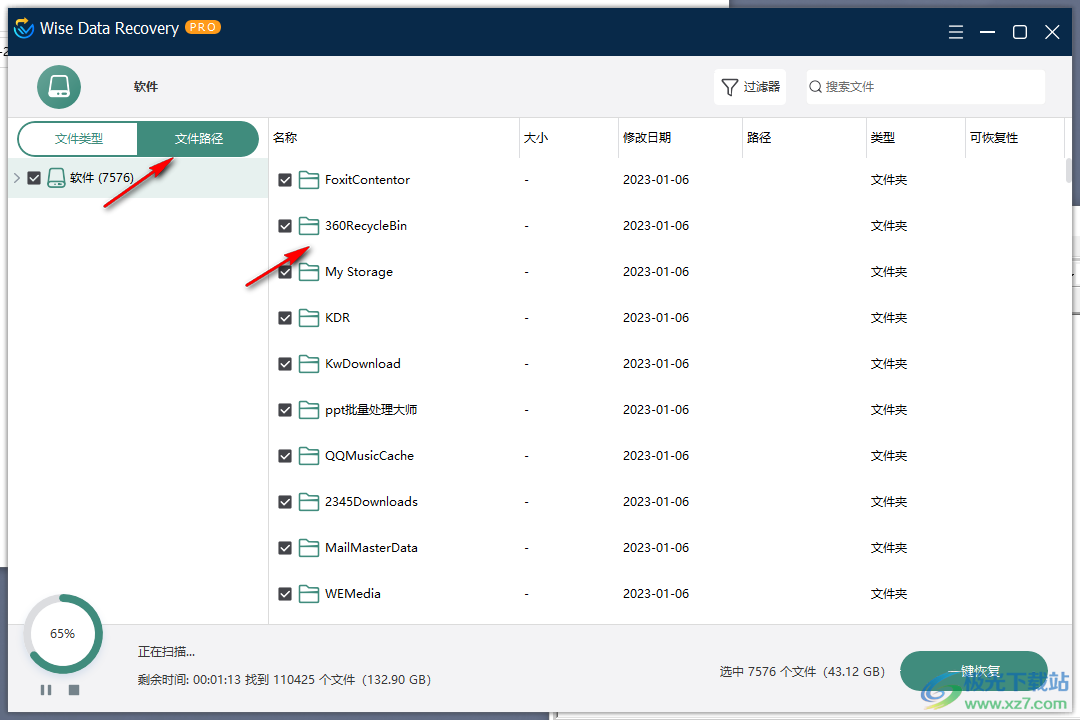This screenshot has height=720, width=1080.
Task: Select the QQMusicCache folder name
Action: [x=369, y=456]
